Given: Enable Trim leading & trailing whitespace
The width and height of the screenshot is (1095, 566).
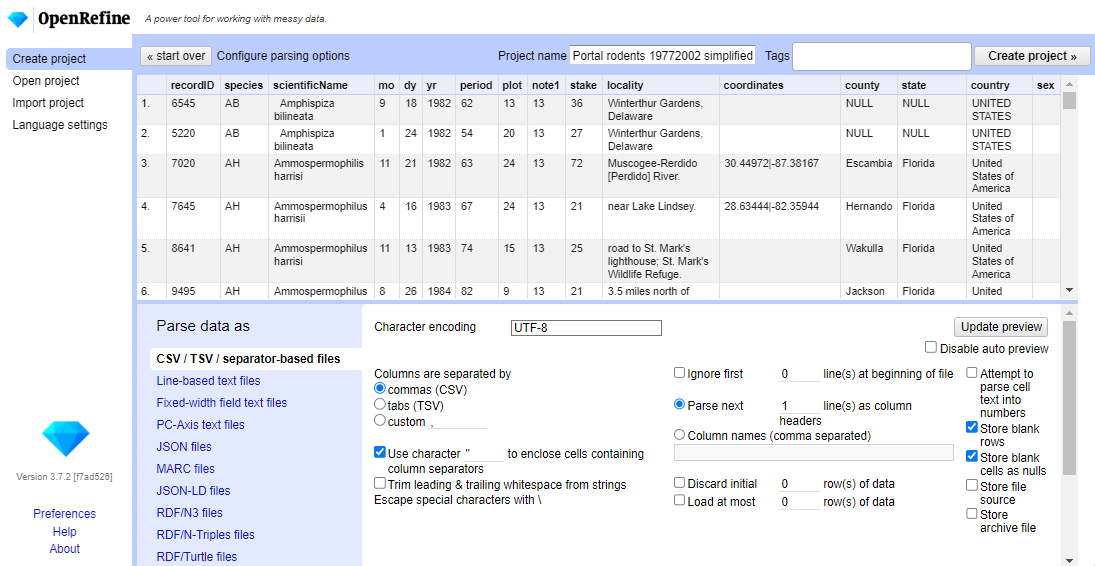Looking at the screenshot, I should [380, 483].
